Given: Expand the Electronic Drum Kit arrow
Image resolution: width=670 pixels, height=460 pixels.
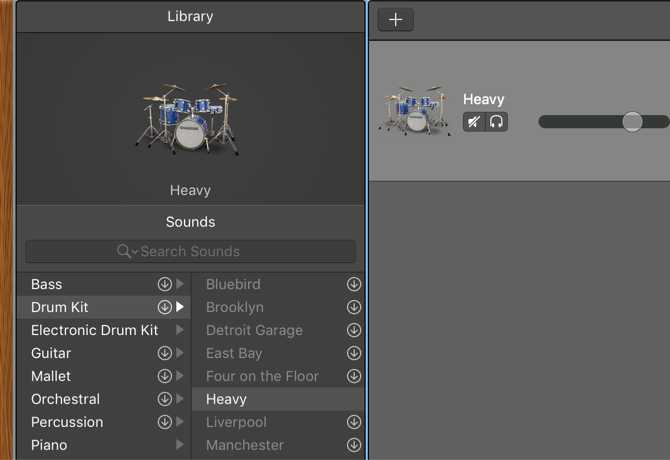Looking at the screenshot, I should tap(180, 331).
